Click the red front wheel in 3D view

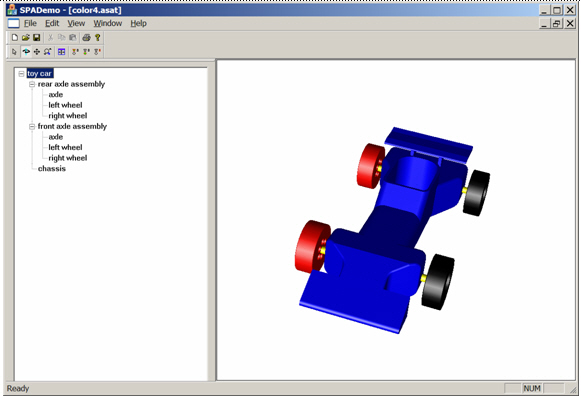point(312,247)
